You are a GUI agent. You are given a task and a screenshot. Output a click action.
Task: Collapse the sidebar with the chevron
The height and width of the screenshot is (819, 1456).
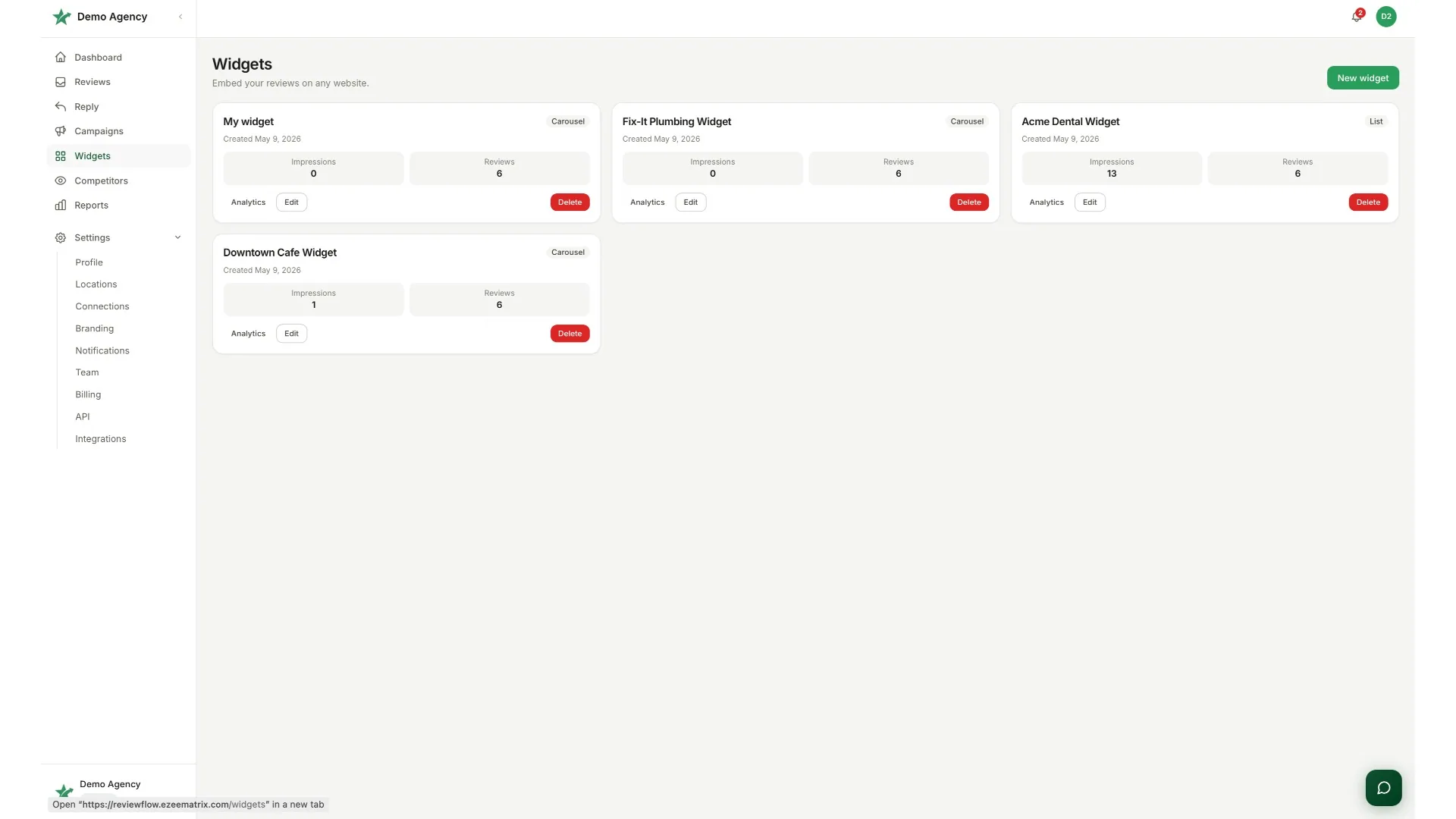tap(180, 17)
